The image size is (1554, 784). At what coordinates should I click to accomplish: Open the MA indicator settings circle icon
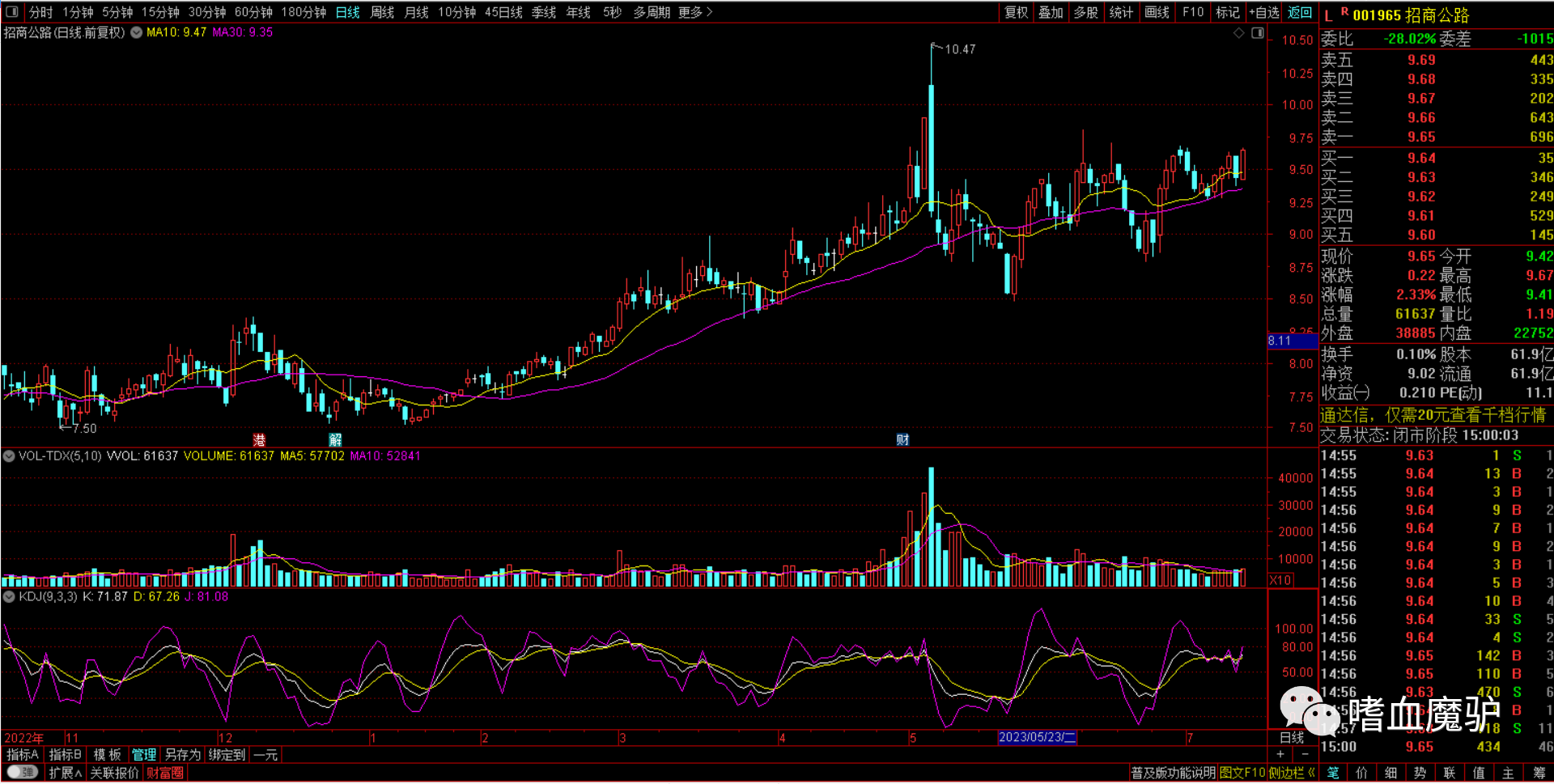(136, 33)
